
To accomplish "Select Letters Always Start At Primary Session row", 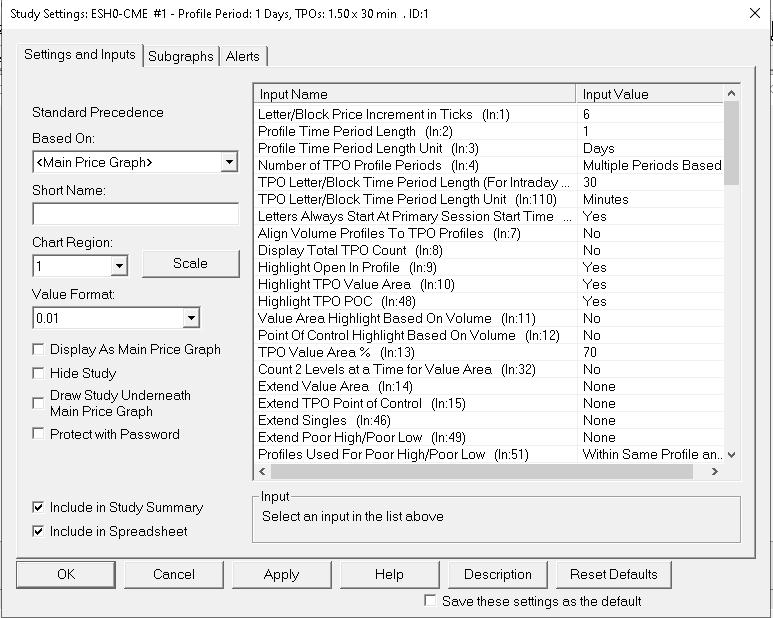I will click(x=489, y=216).
